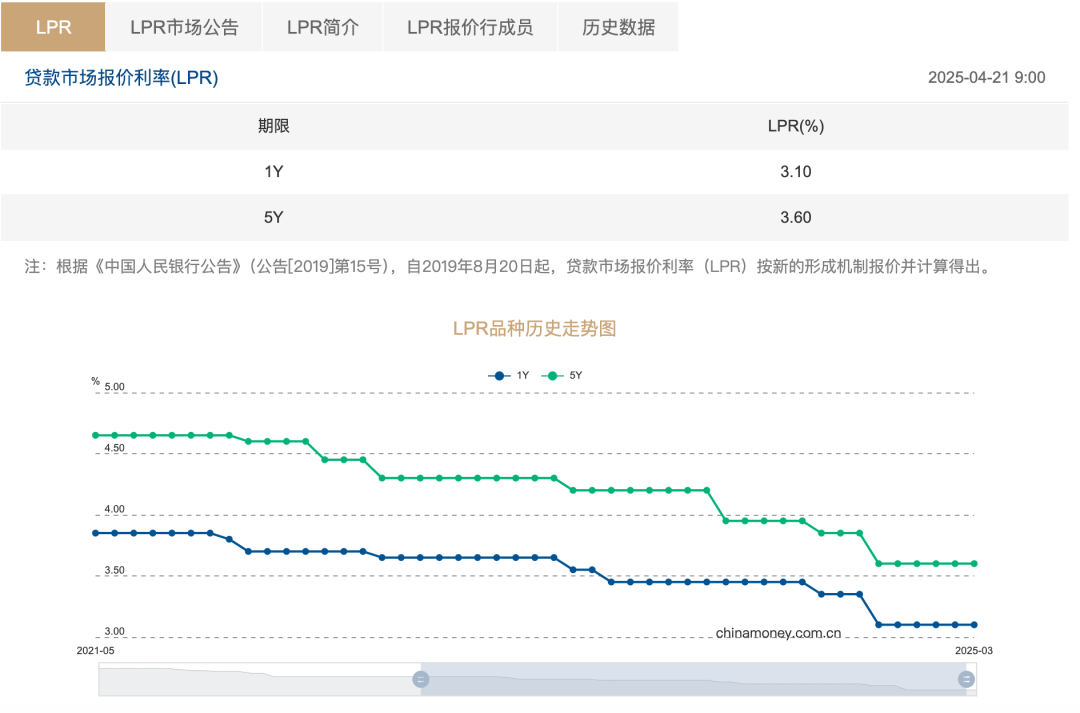The width and height of the screenshot is (1080, 713).
Task: Click the first point on blue 1Y line
Action: (96, 533)
